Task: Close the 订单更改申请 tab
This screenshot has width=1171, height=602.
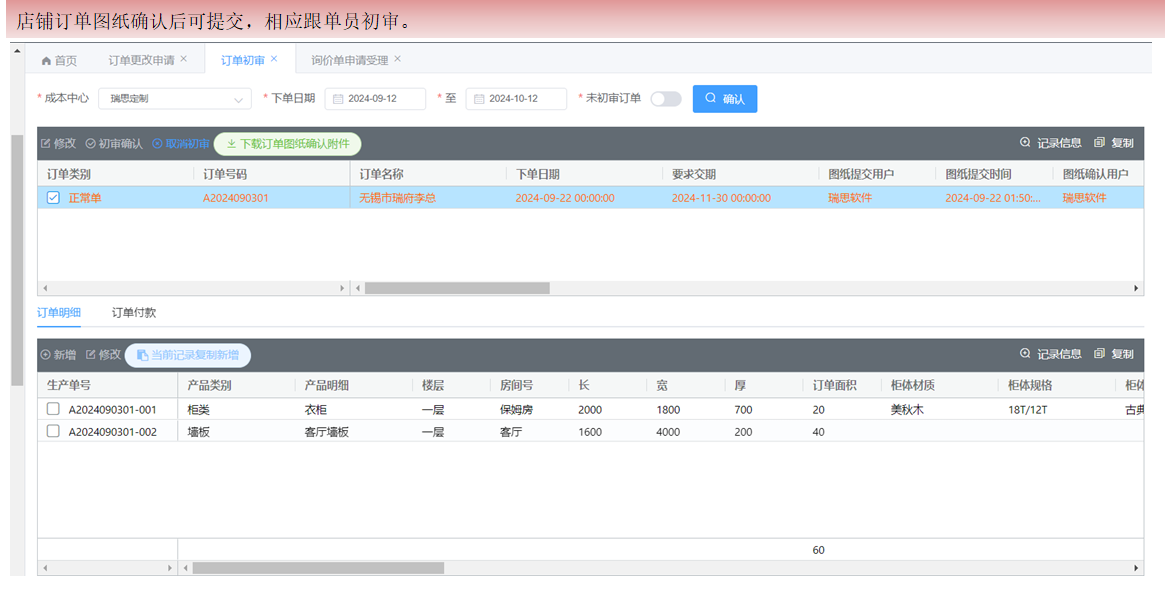Action: [x=184, y=59]
